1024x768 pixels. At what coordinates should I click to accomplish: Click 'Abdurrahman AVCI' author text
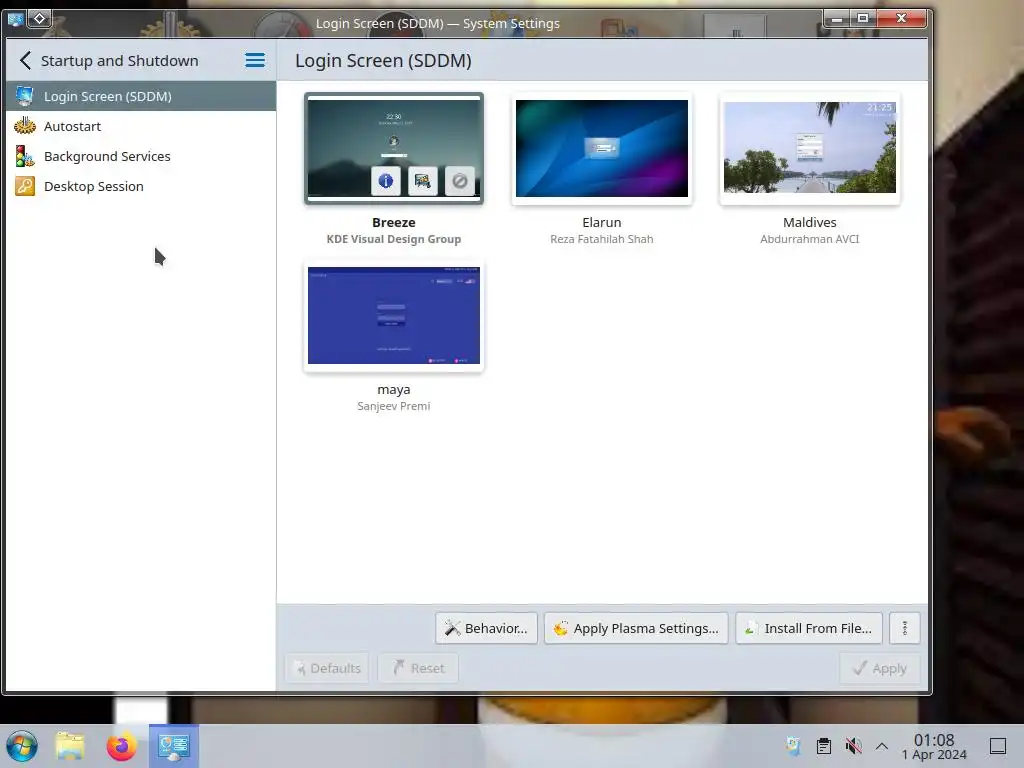click(809, 239)
